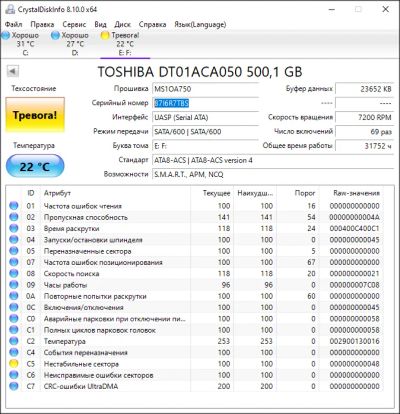Viewport: 400px width, 414px height.
Task: Click raw value 000000000048 of Нестабильные сектора
Action: click(x=354, y=364)
